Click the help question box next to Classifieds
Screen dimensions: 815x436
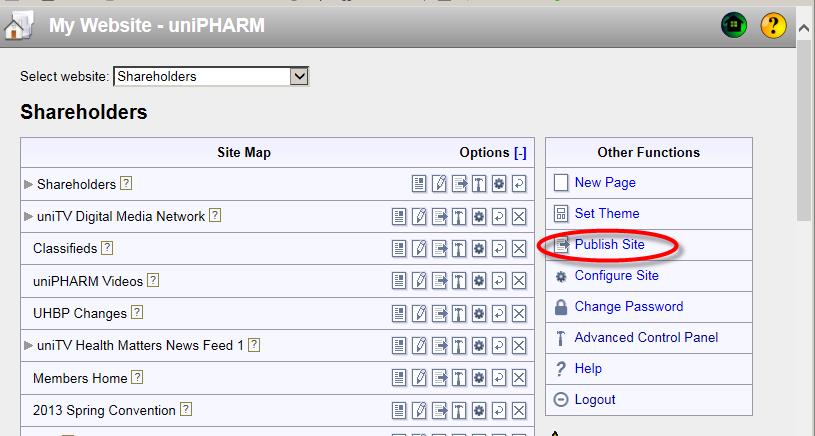click(107, 248)
